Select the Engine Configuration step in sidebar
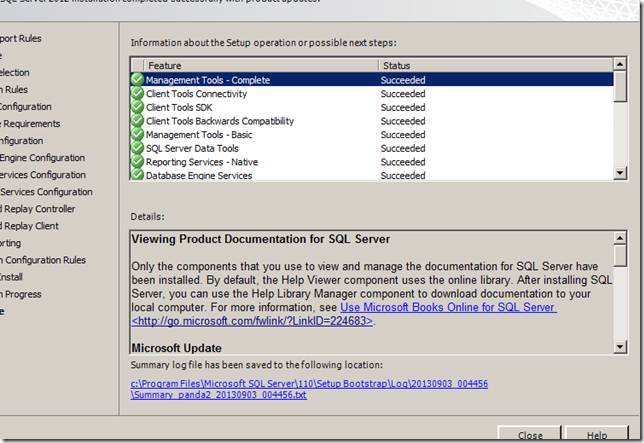 click(43, 158)
